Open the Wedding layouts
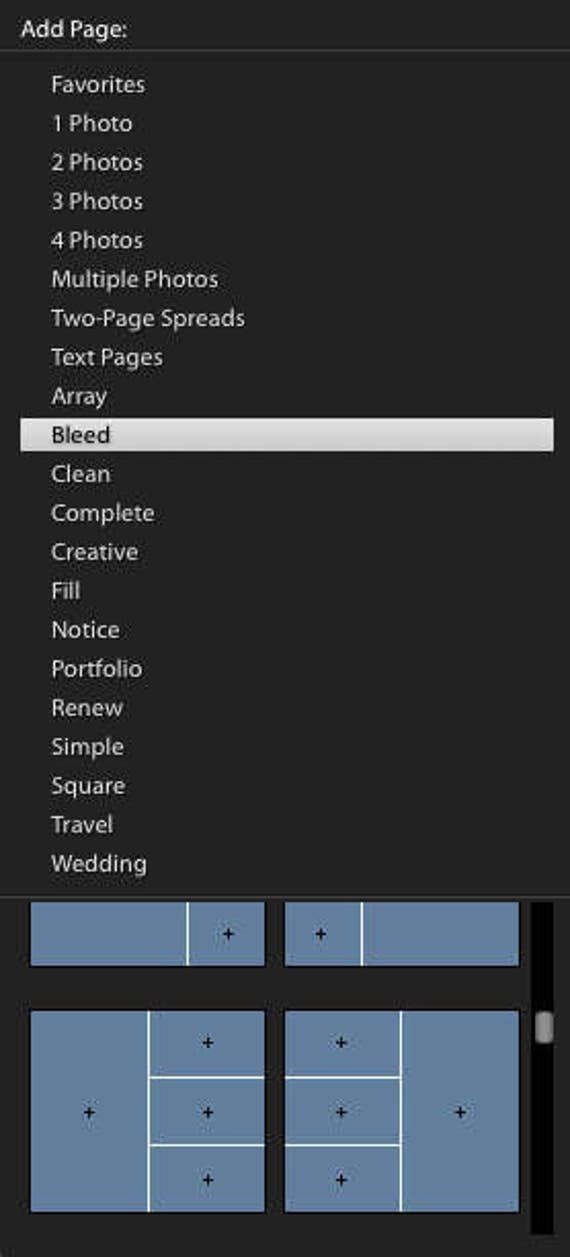Screen dimensions: 570x1257 coord(98,864)
